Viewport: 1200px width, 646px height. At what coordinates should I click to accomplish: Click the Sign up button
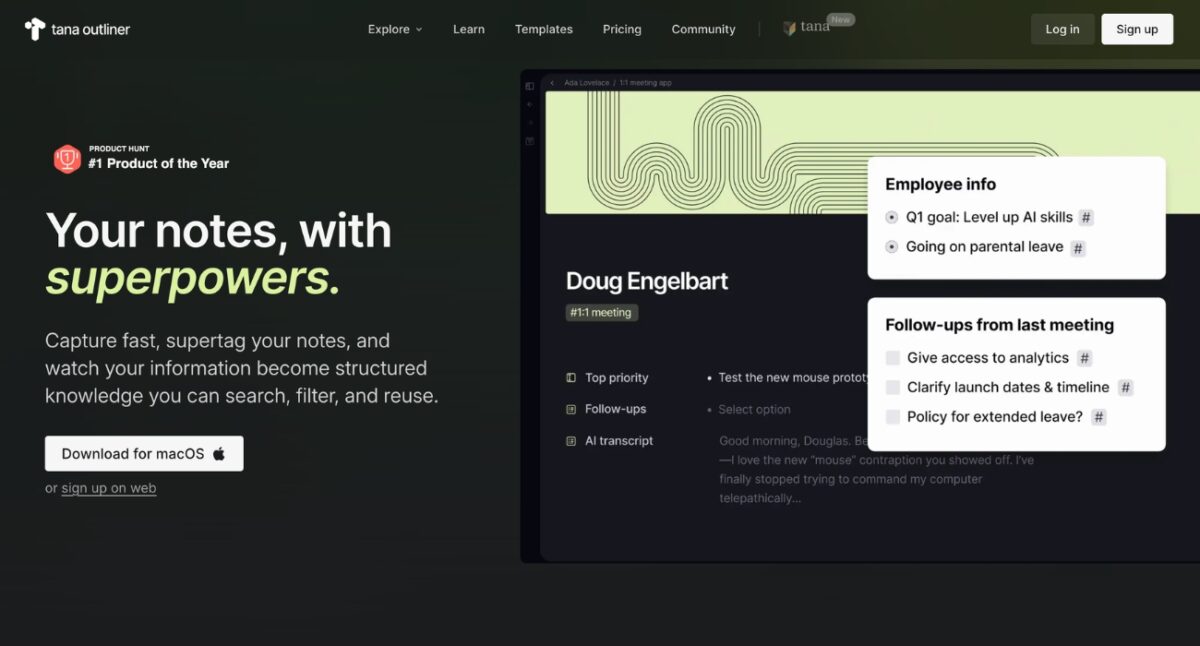(x=1137, y=29)
